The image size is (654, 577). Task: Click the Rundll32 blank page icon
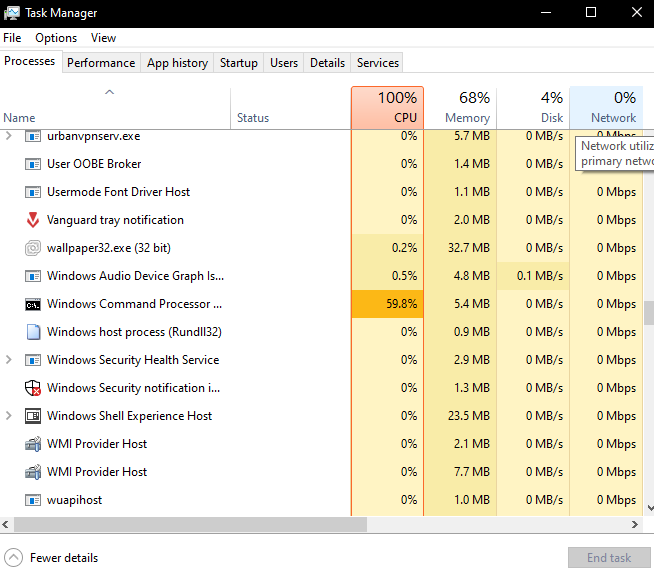[x=33, y=332]
